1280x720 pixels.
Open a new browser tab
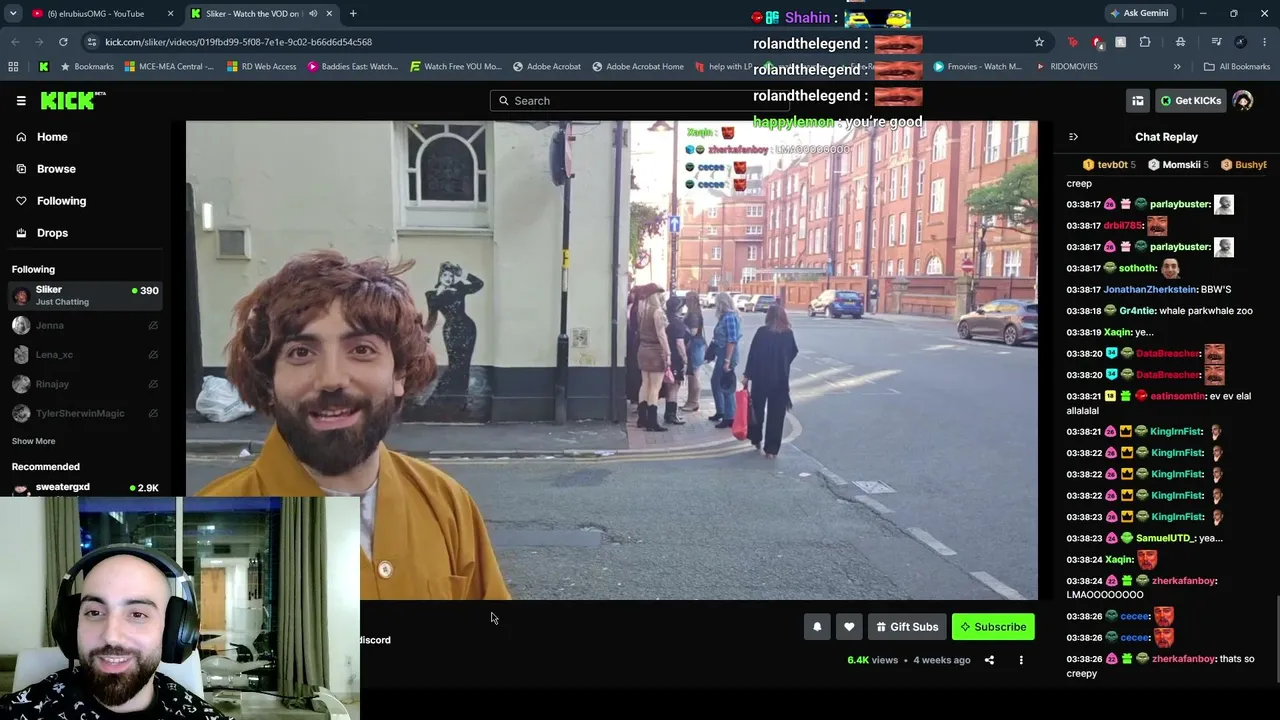click(x=353, y=14)
